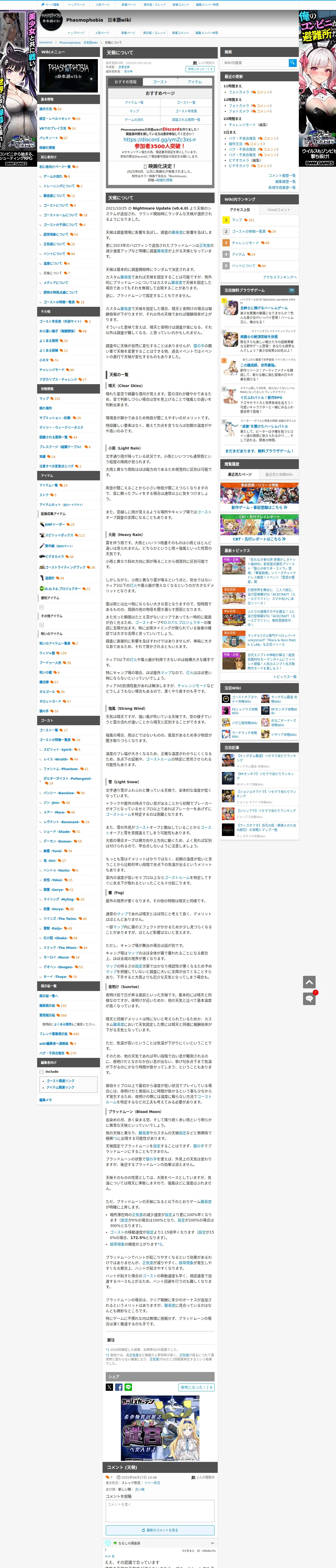Click the X (Twitter) share icon
Screen dimensions: 336x1568
pos(110,1387)
